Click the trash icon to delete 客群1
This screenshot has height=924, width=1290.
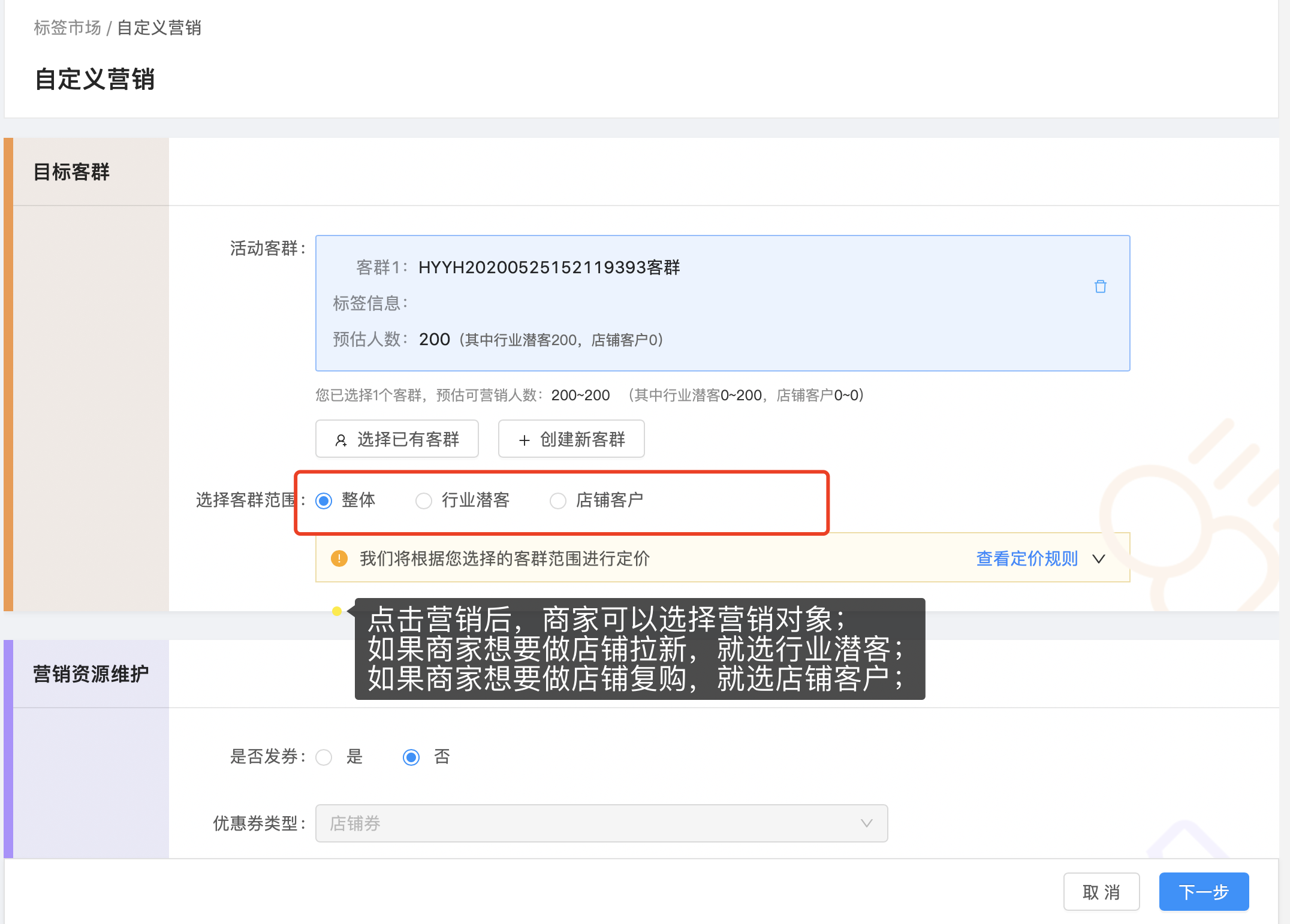1100,286
